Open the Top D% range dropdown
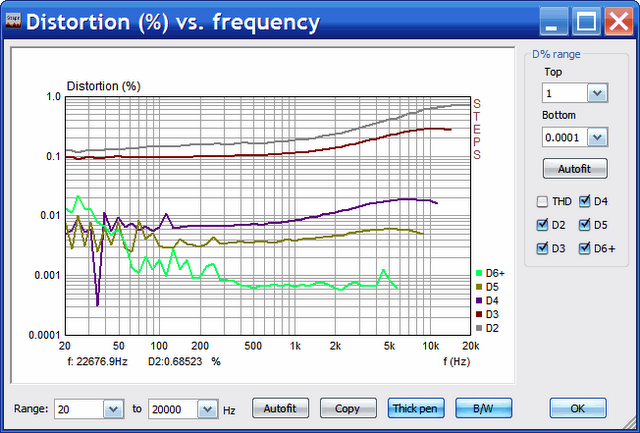Image resolution: width=640 pixels, height=433 pixels. tap(597, 93)
